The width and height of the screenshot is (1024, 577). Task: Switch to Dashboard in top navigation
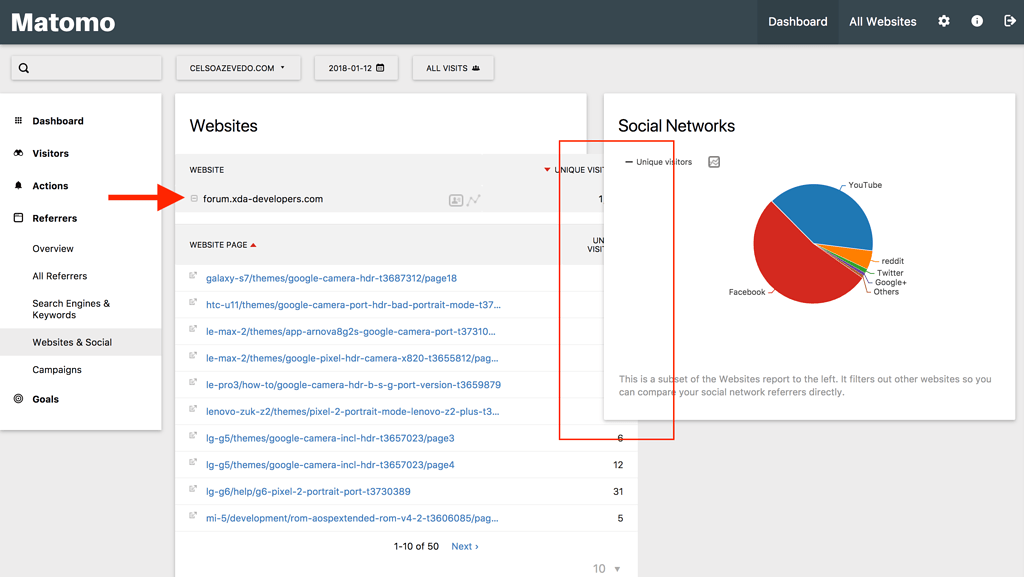tap(797, 22)
